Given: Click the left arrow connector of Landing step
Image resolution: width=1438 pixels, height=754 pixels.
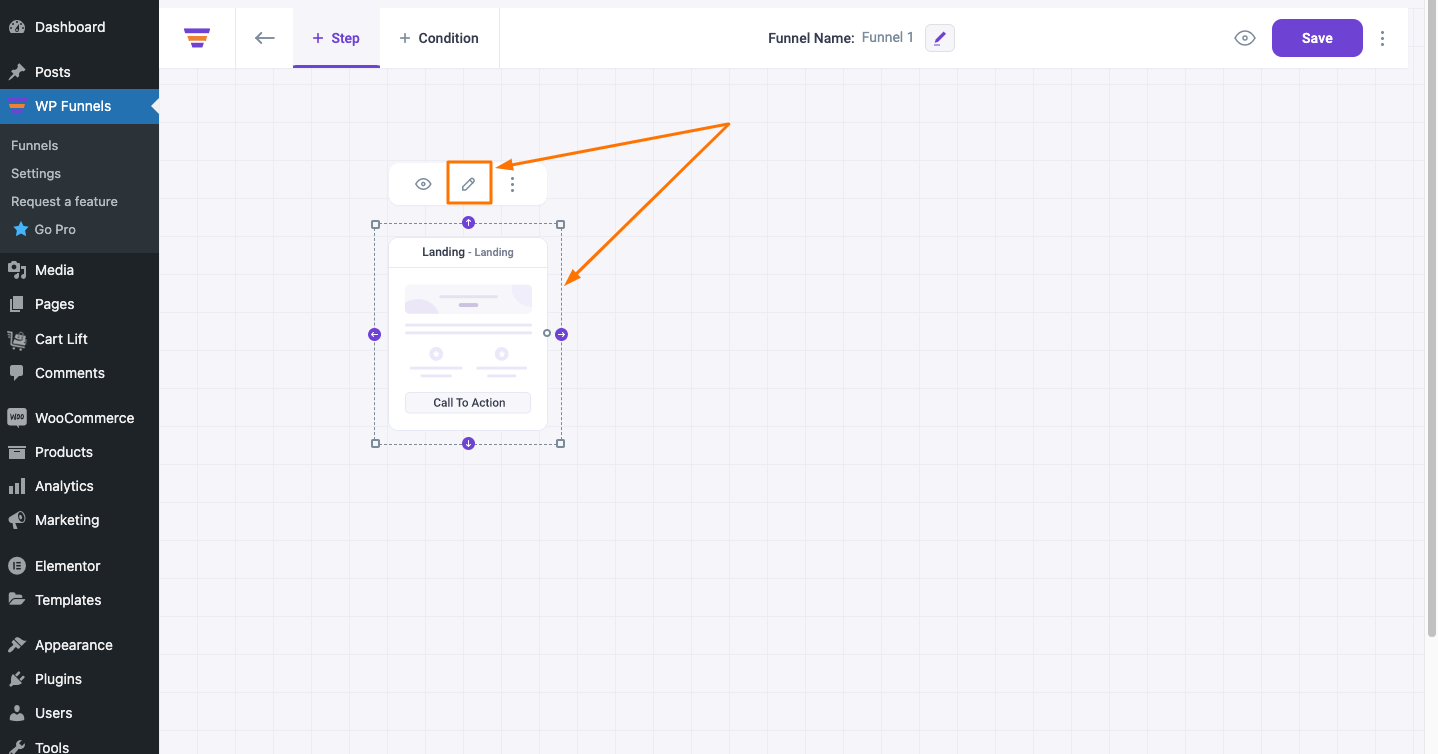Looking at the screenshot, I should pos(375,334).
